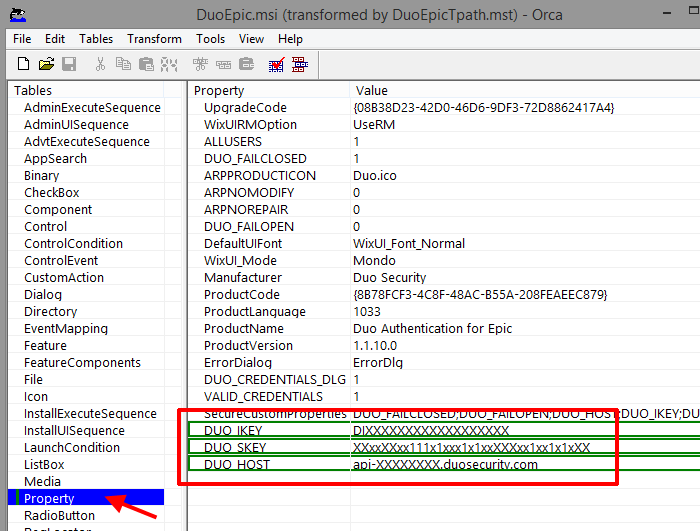
Task: Select the AdvtExecuteSequence table
Action: coord(87,142)
